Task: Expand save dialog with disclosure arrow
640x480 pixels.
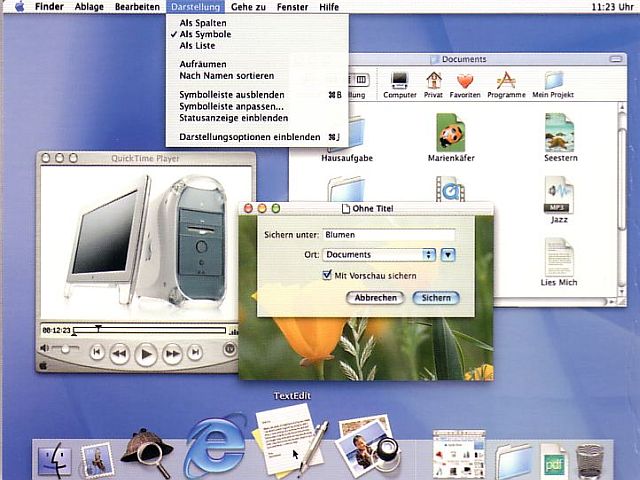Action: (448, 255)
